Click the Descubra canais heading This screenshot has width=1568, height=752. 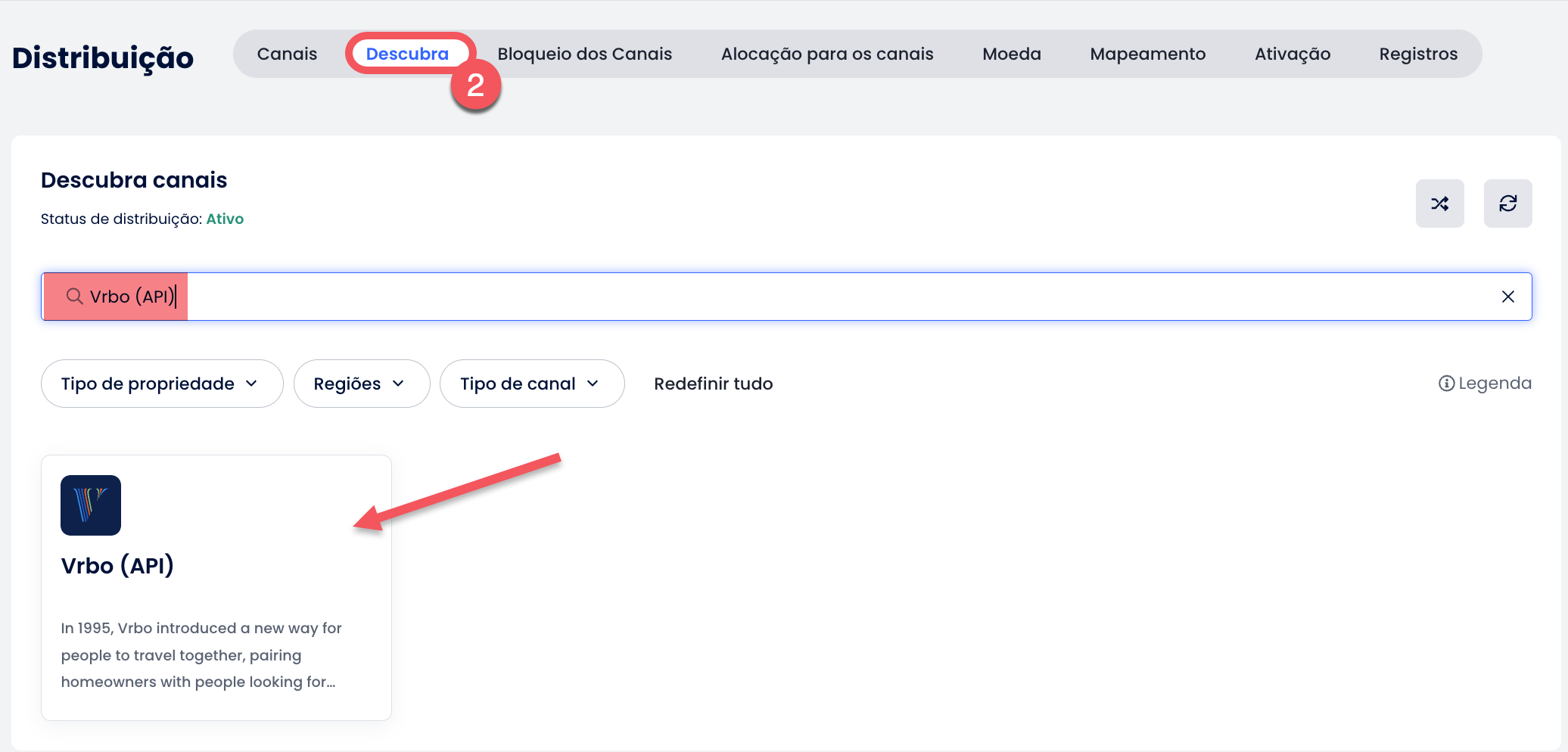pyautogui.click(x=134, y=180)
